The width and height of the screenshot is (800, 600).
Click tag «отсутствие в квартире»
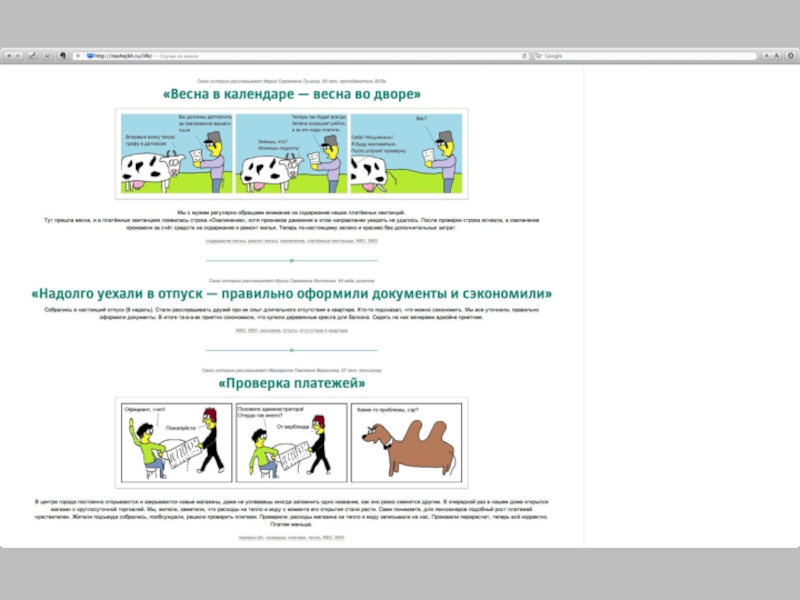[323, 331]
